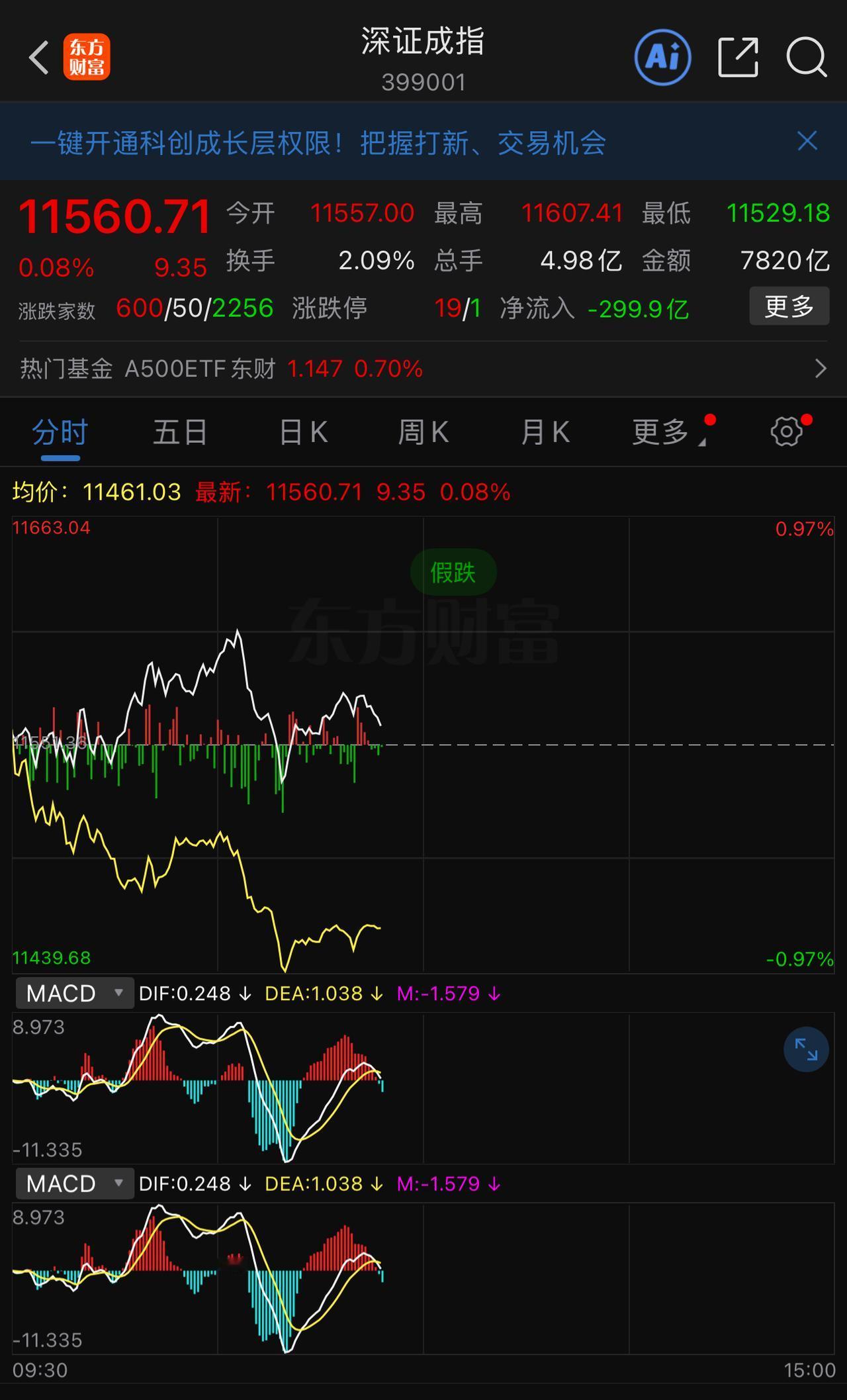Tap the 假跌 label on chart

pos(453,572)
